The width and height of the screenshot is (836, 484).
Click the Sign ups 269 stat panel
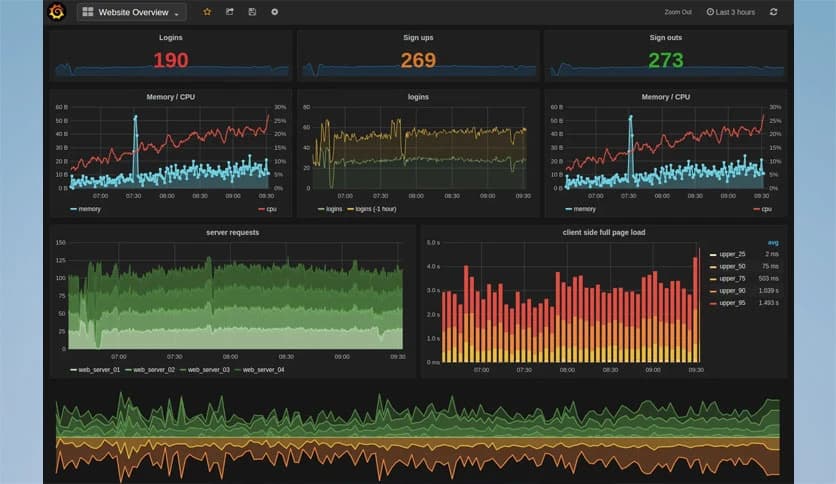pyautogui.click(x=418, y=60)
